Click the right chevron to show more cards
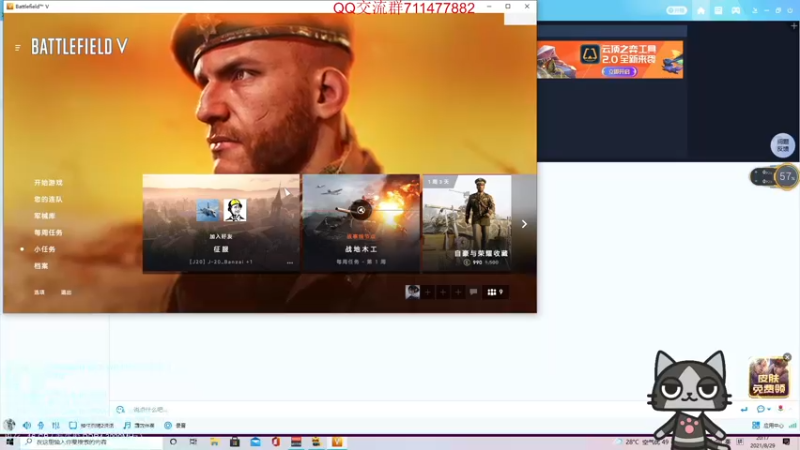 (x=524, y=224)
